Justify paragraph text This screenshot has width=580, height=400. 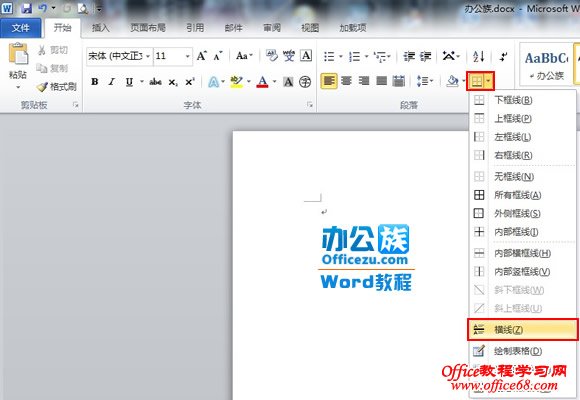tap(381, 81)
